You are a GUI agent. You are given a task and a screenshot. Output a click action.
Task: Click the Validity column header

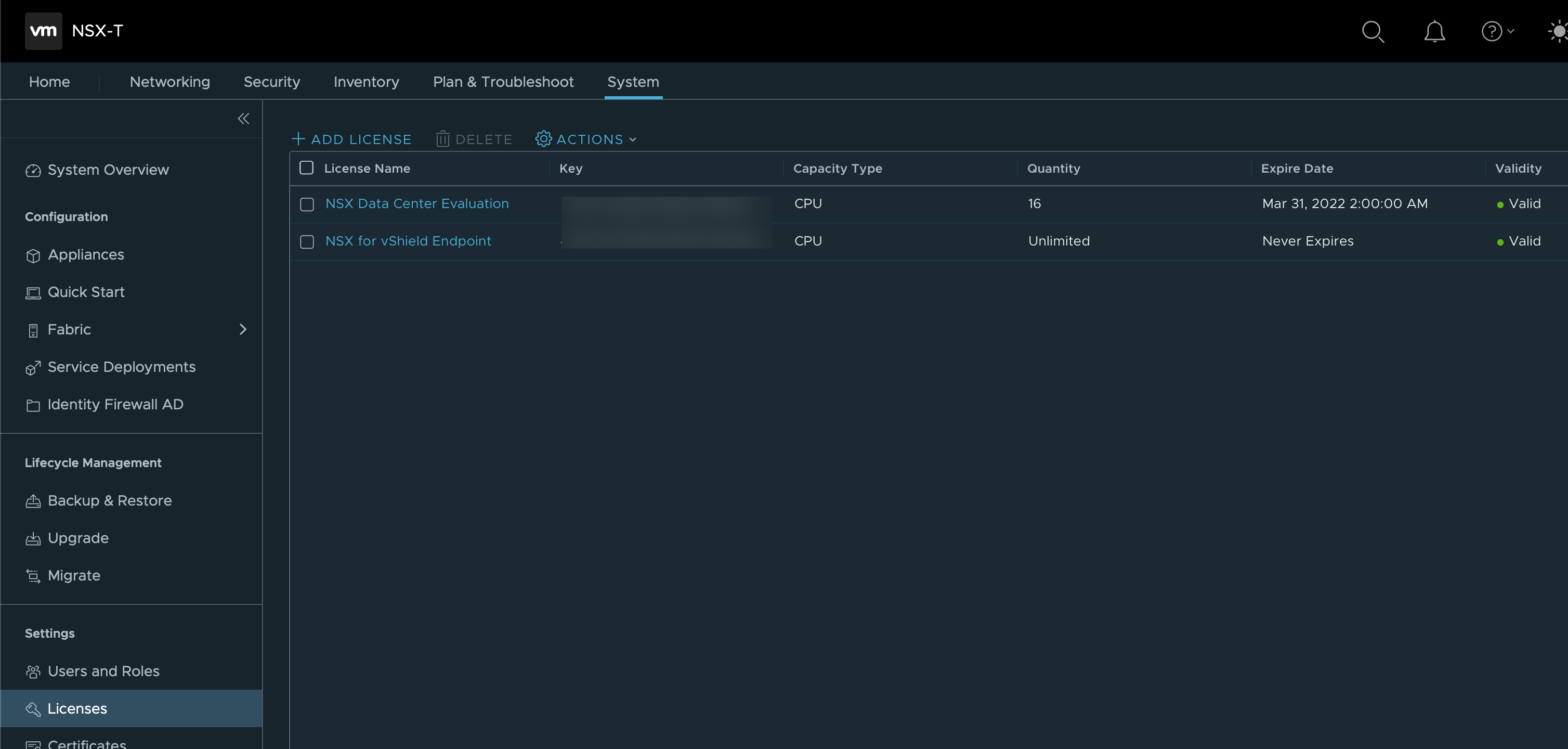pos(1518,168)
